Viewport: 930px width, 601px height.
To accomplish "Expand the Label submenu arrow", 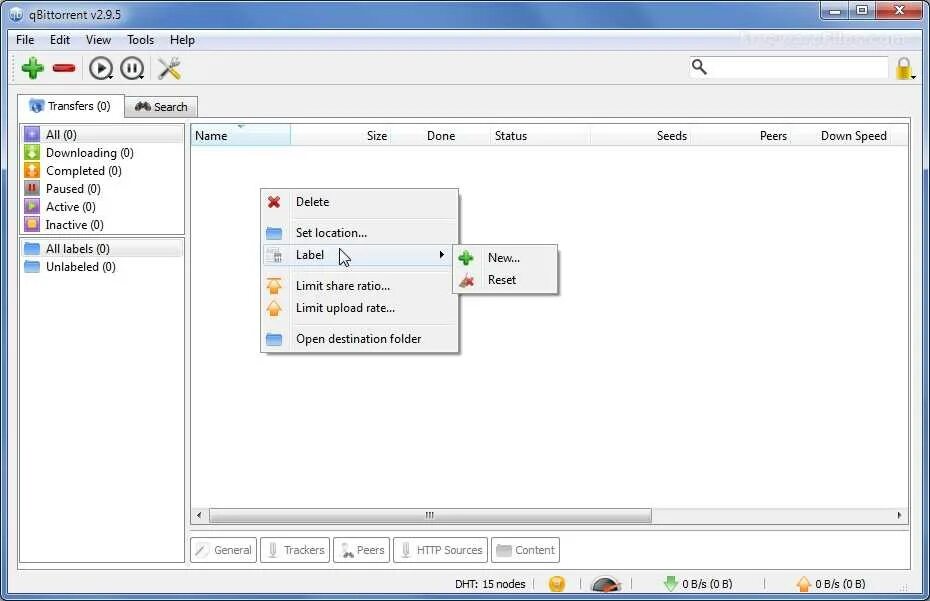I will 441,255.
